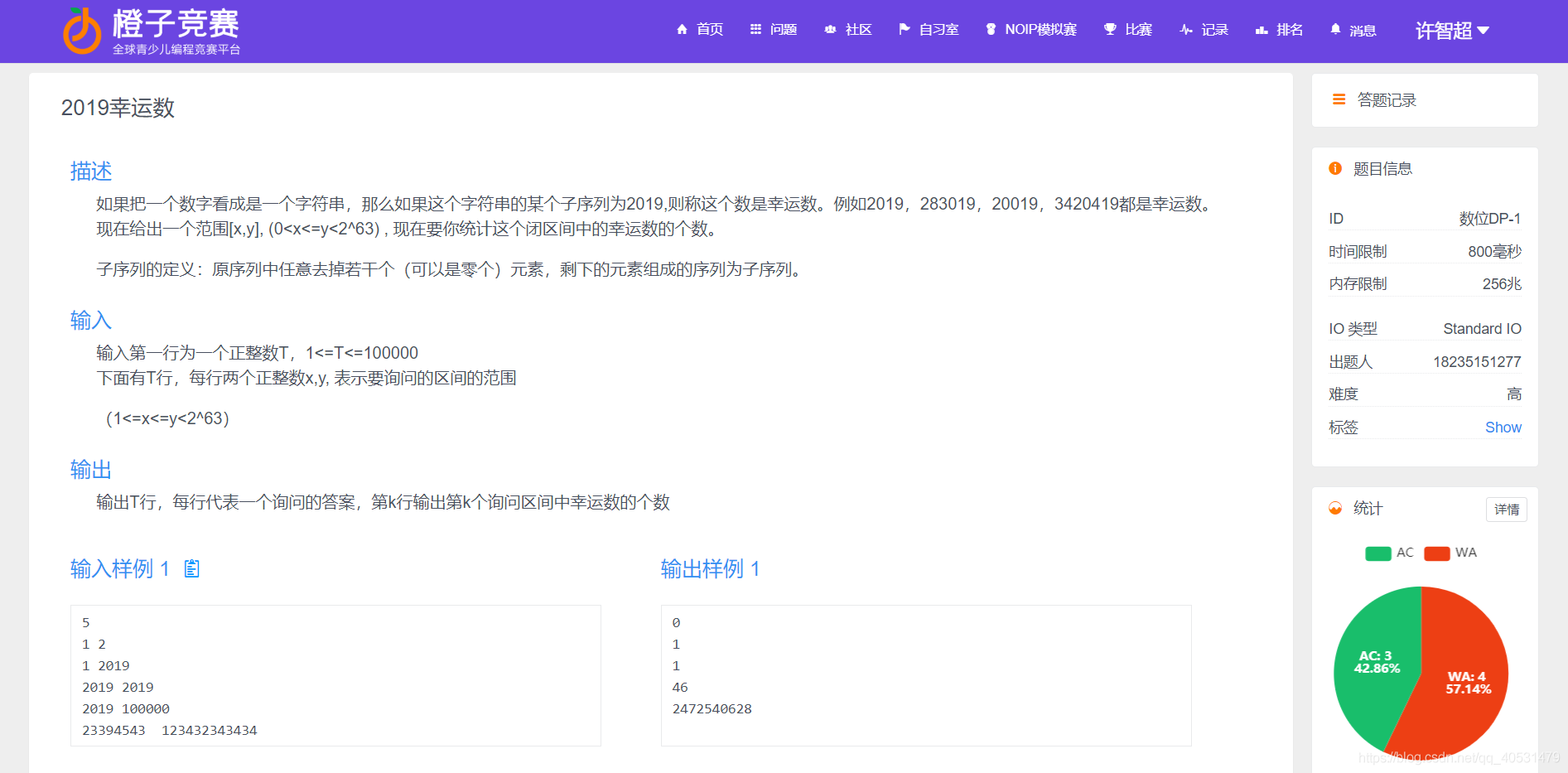The image size is (1568, 773).
Task: Click the 详情 statistics button
Action: click(1507, 510)
